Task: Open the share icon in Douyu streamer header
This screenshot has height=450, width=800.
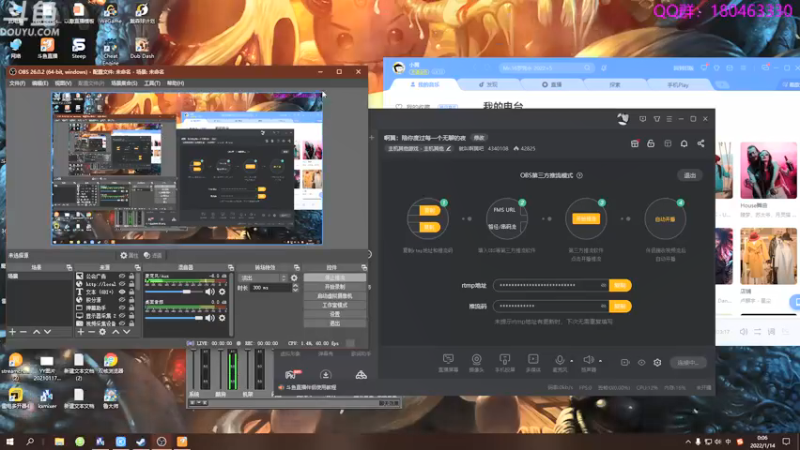Action: (701, 144)
